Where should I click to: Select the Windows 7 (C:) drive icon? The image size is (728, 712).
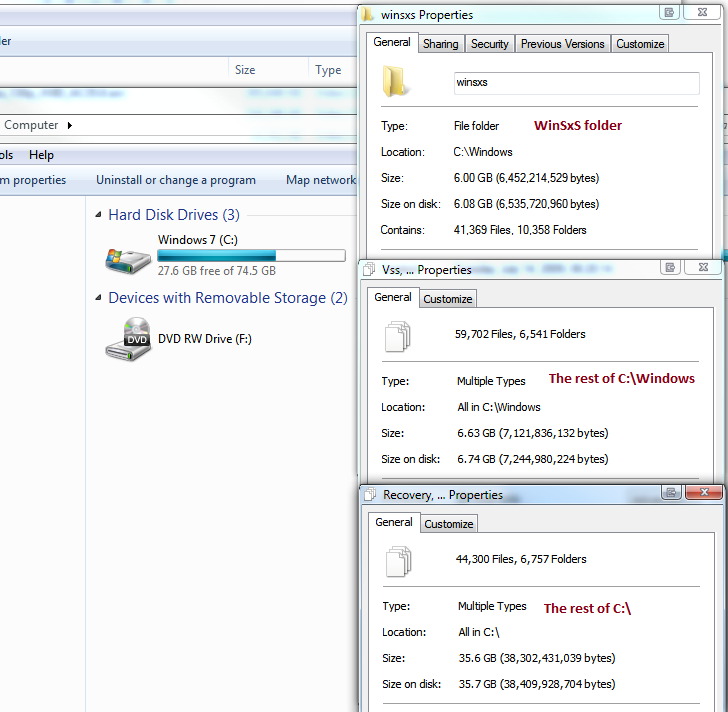(x=128, y=258)
